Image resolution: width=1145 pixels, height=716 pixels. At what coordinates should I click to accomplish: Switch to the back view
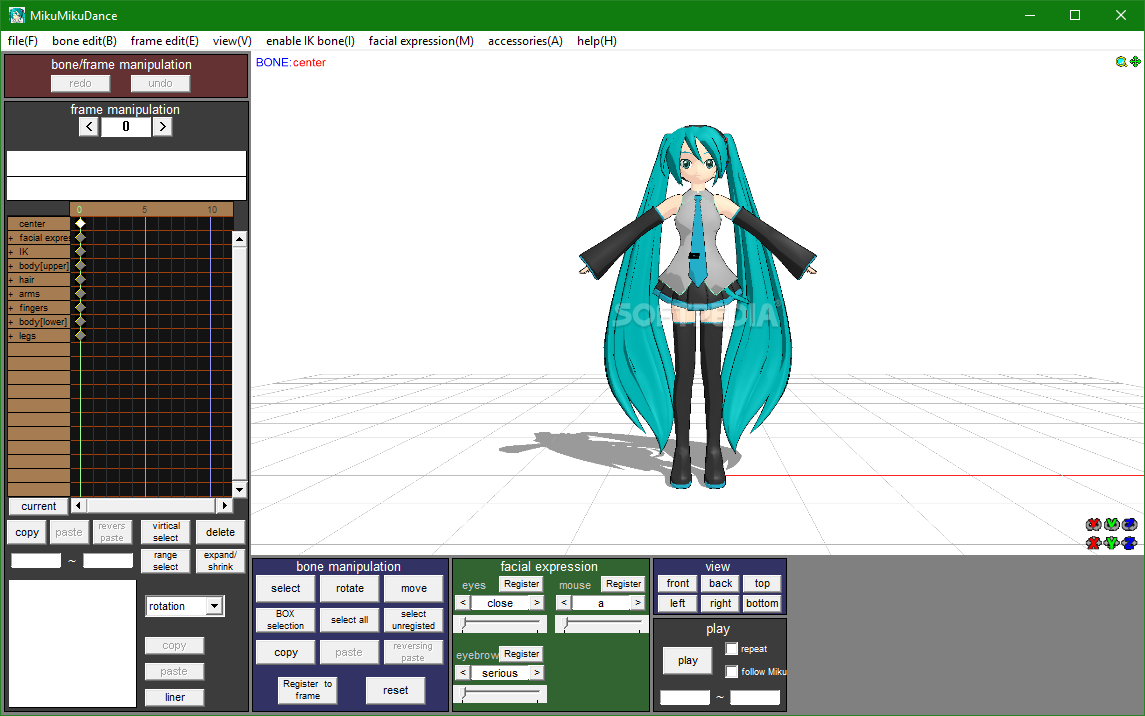coord(720,583)
